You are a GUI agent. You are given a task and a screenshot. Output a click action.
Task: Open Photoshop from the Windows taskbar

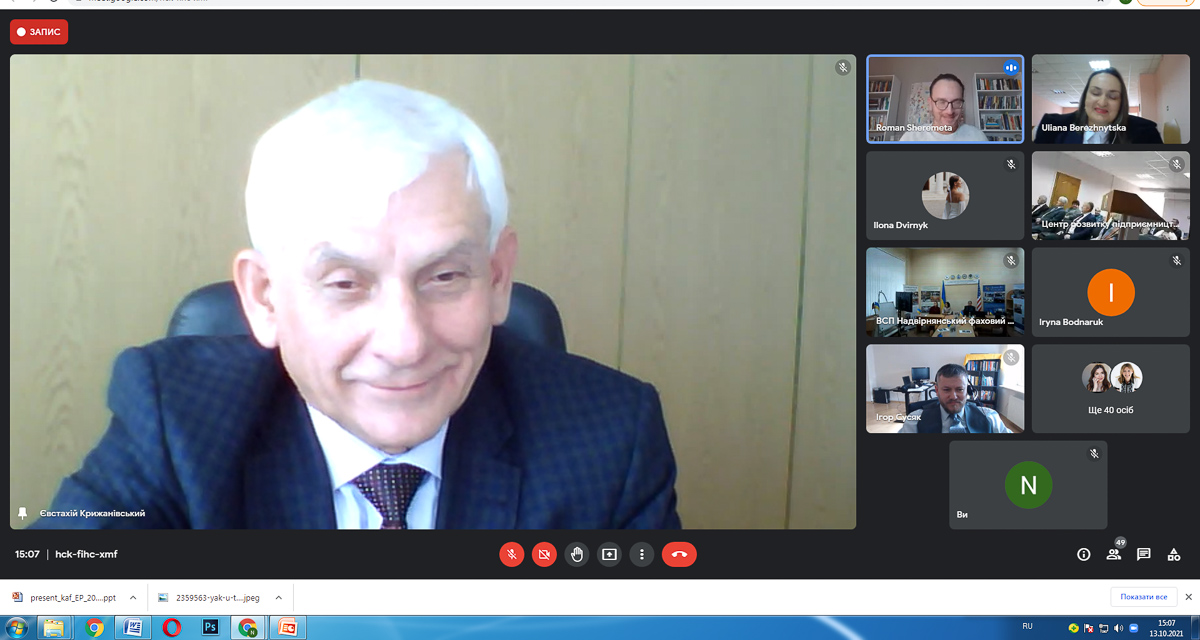point(210,628)
